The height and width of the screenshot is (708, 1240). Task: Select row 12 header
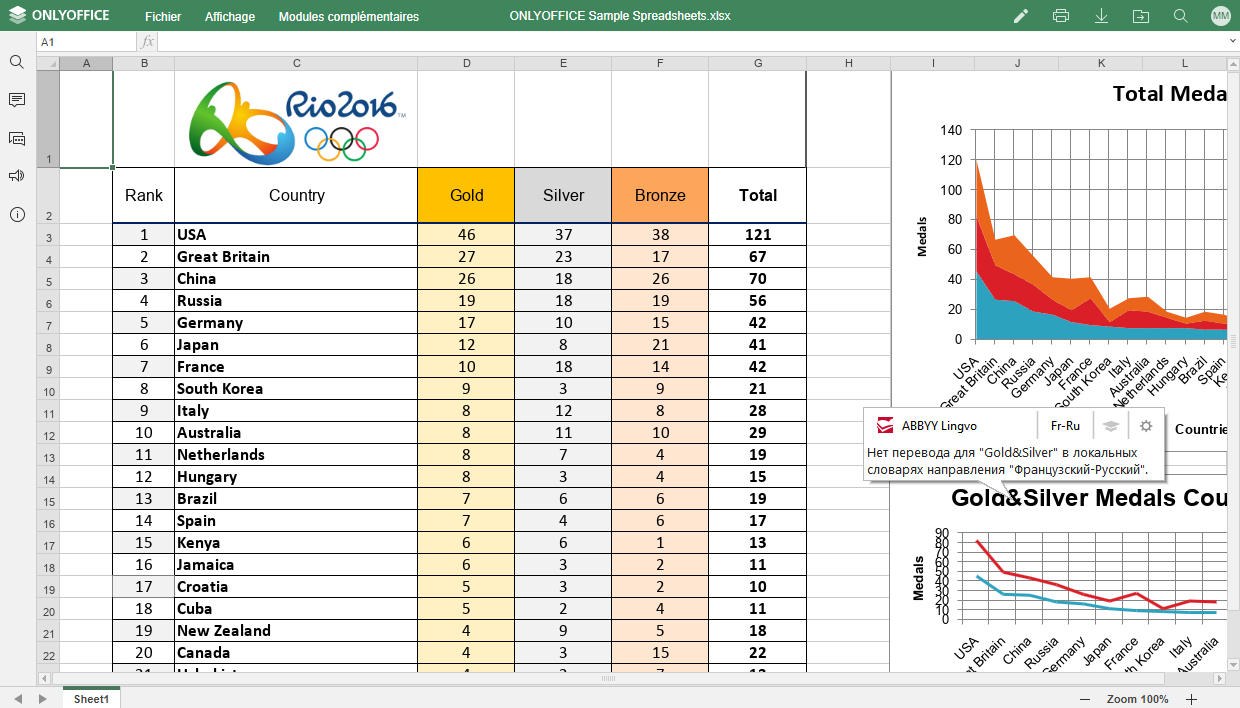point(48,433)
